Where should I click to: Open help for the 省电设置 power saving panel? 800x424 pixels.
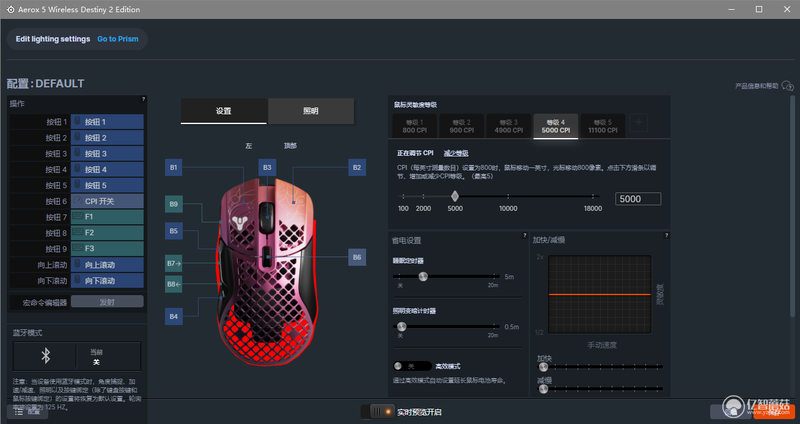(524, 235)
